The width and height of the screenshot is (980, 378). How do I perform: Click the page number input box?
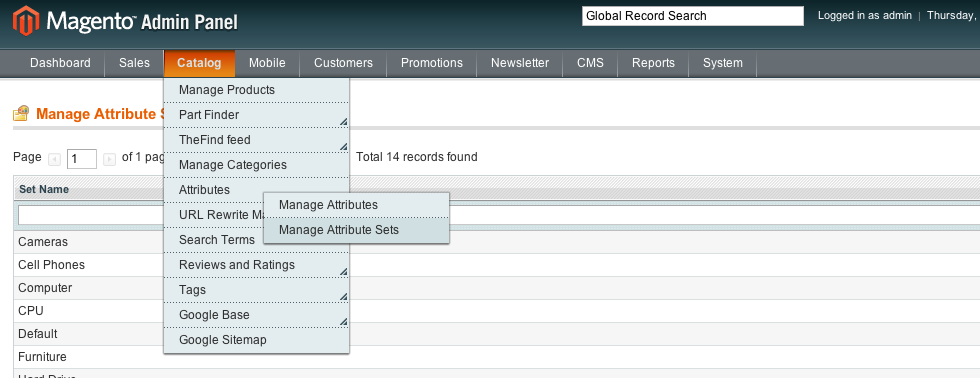82,159
